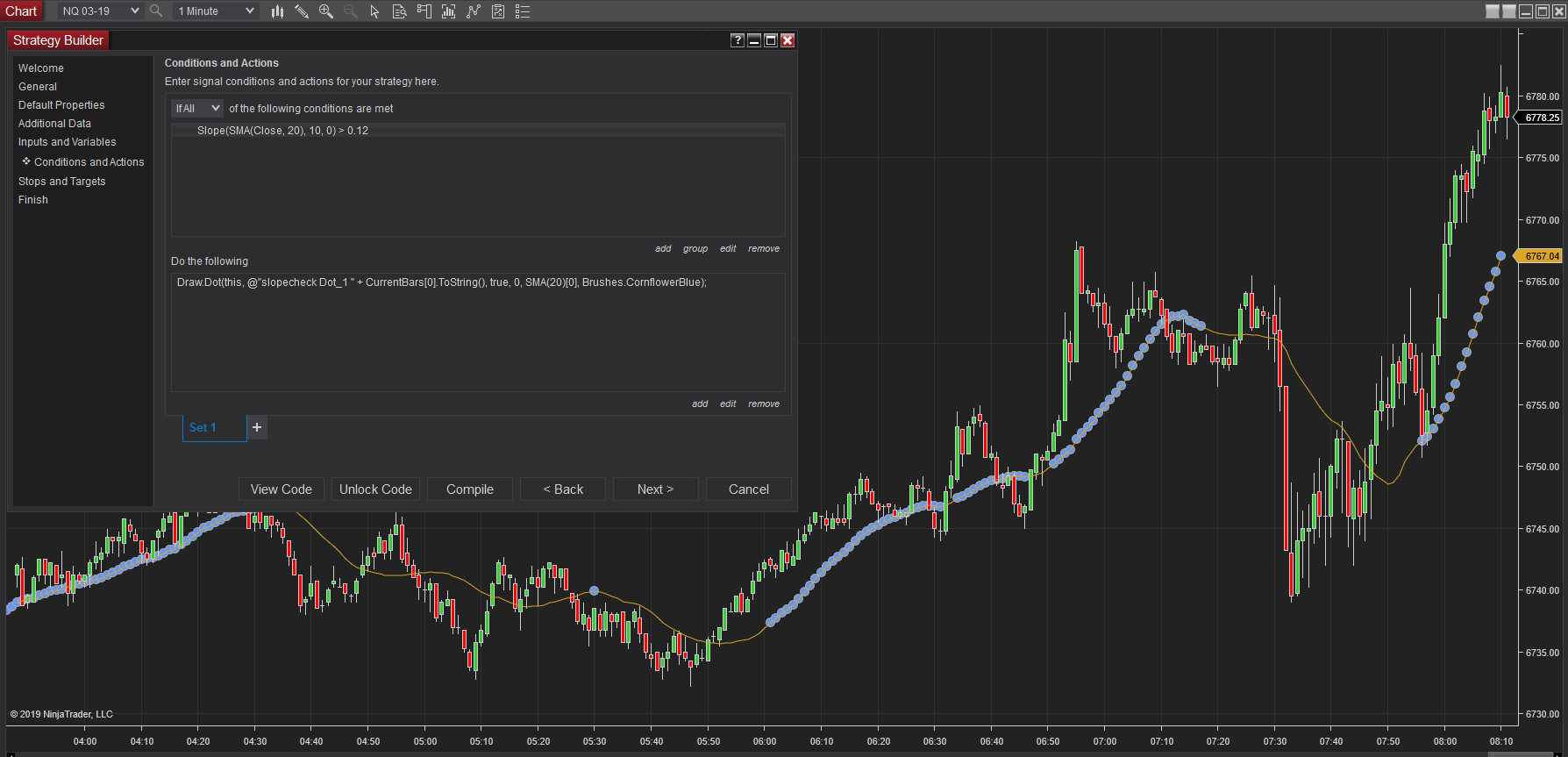Go to the General step
This screenshot has height=757, width=1568.
[x=38, y=87]
